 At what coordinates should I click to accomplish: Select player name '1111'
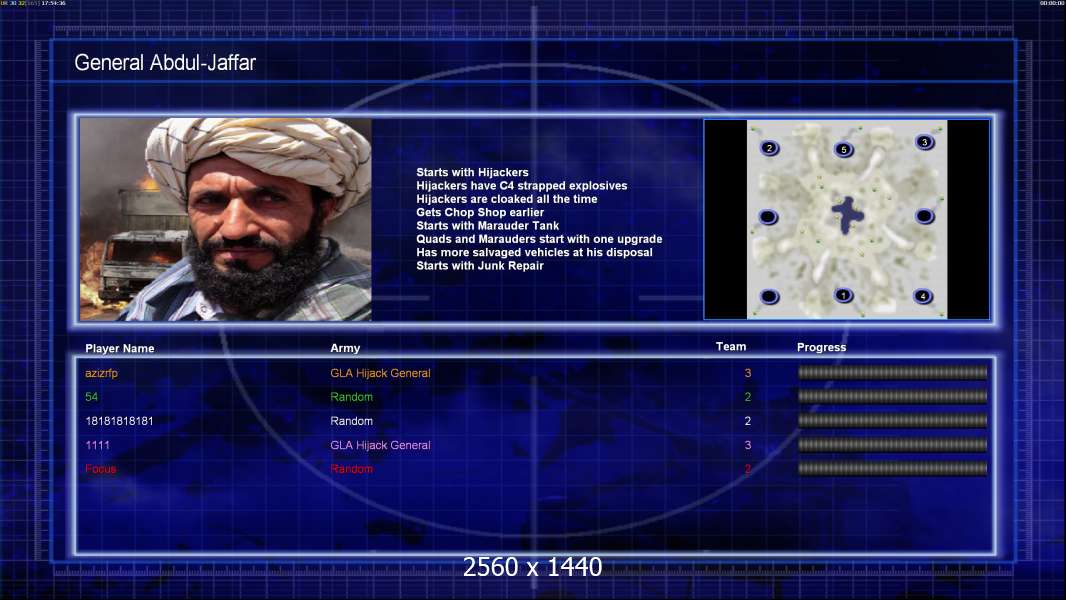tap(97, 445)
